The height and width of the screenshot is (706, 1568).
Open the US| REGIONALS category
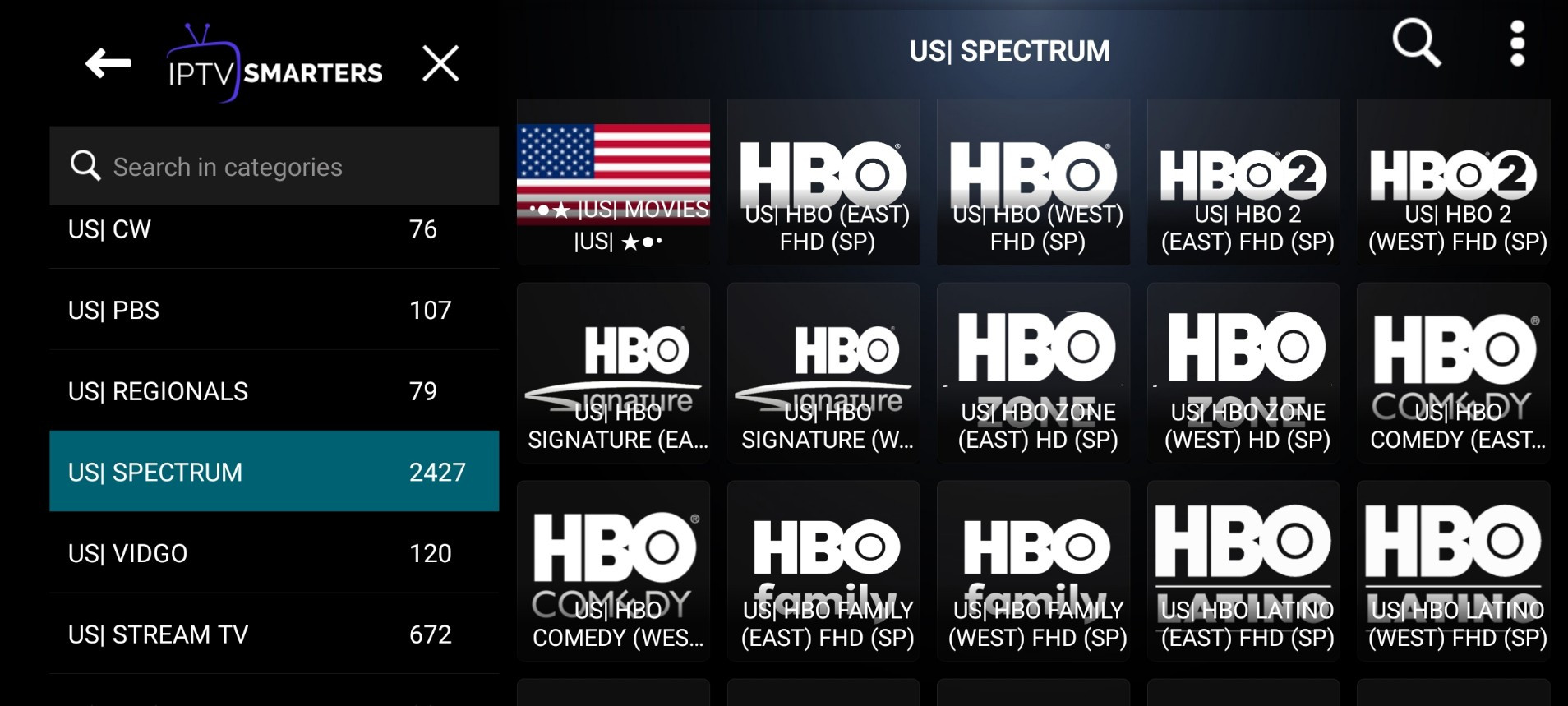(x=274, y=391)
